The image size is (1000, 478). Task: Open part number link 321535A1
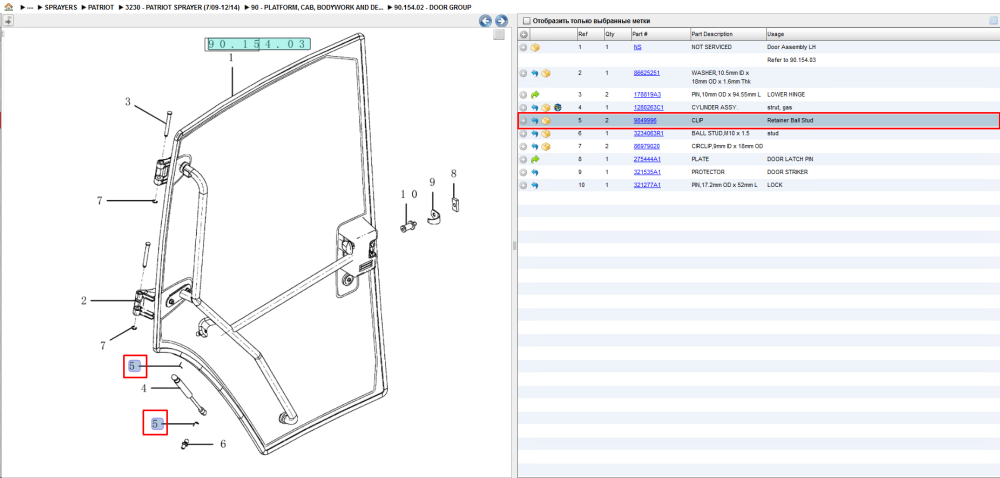(x=647, y=172)
